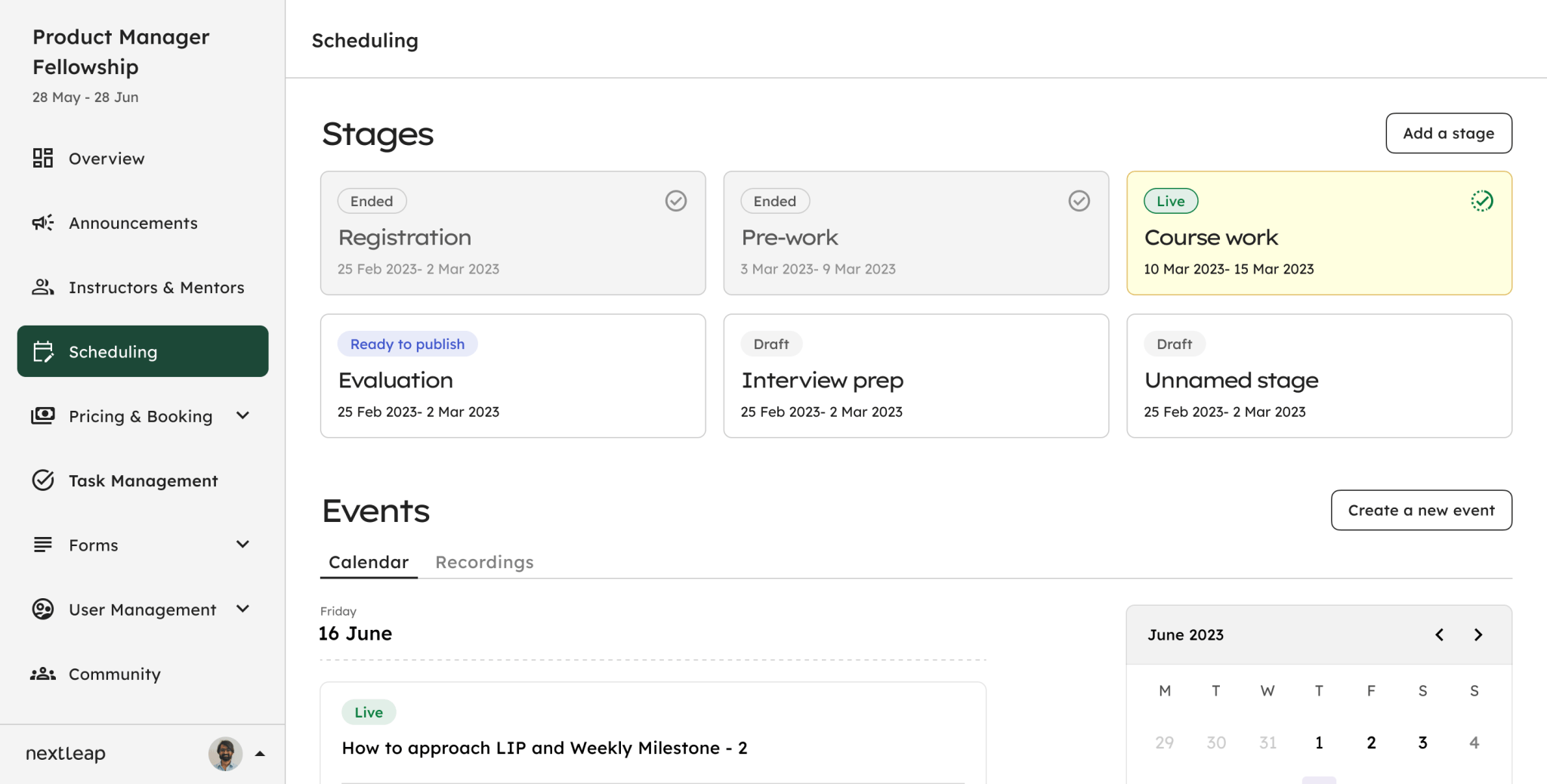Viewport: 1547px width, 784px height.
Task: Click the Add a stage button
Action: (1449, 133)
